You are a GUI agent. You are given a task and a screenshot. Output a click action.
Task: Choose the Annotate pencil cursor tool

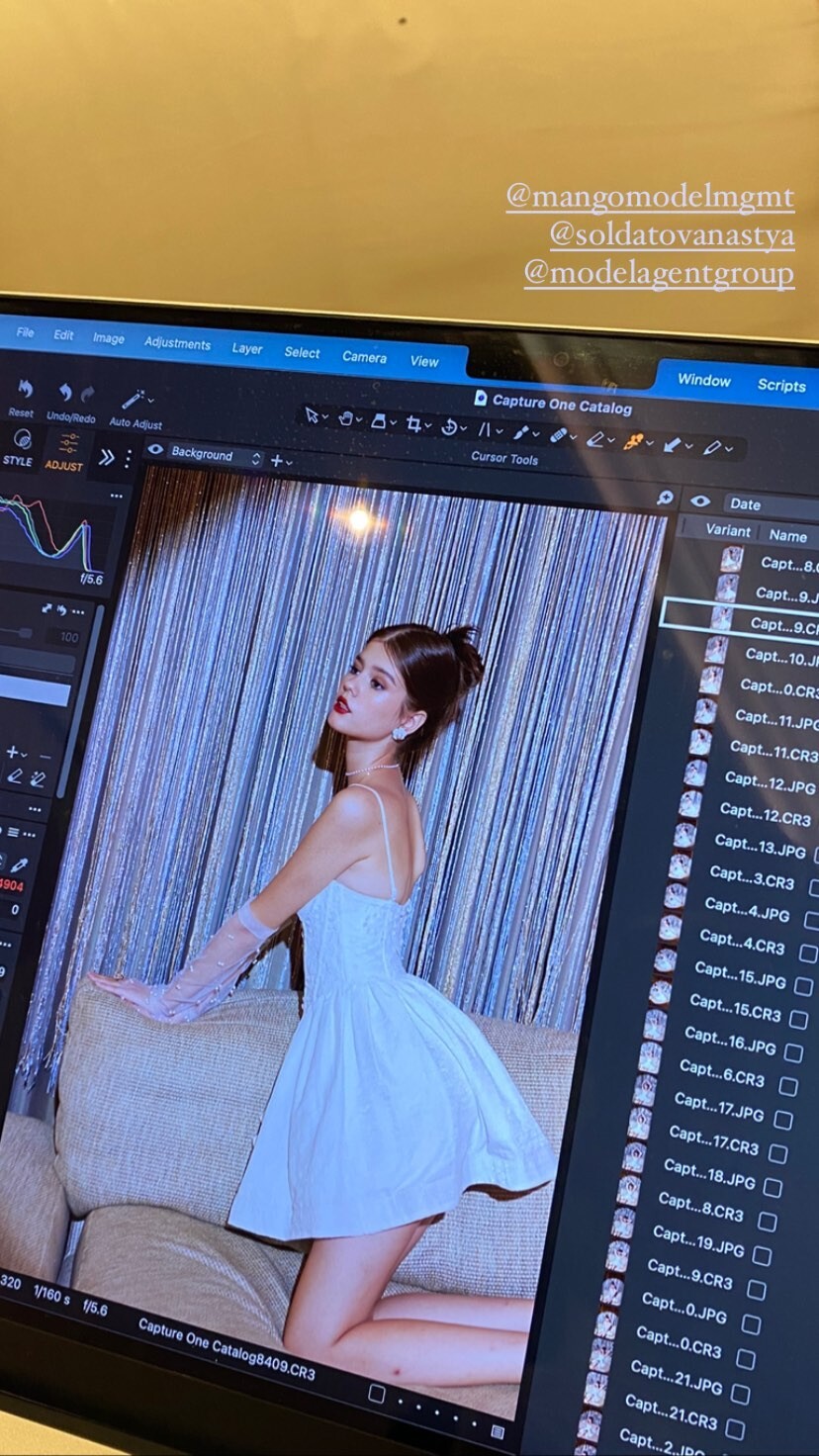[x=710, y=448]
